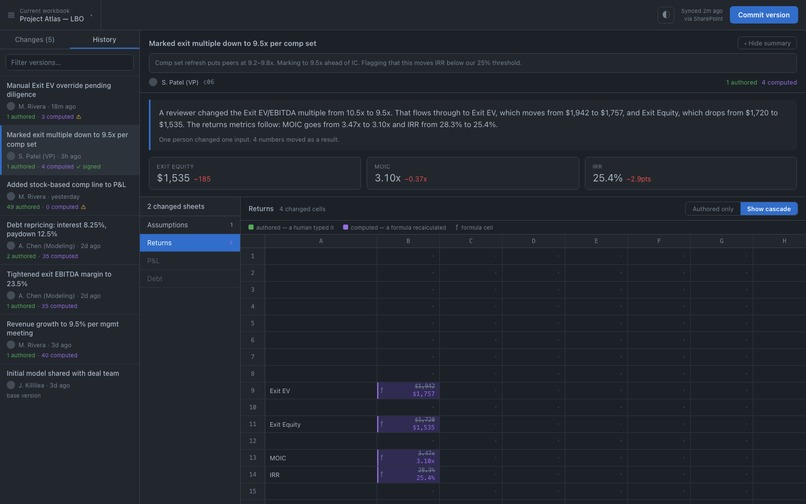
Task: Click the Exit EV label cell
Action: point(321,391)
